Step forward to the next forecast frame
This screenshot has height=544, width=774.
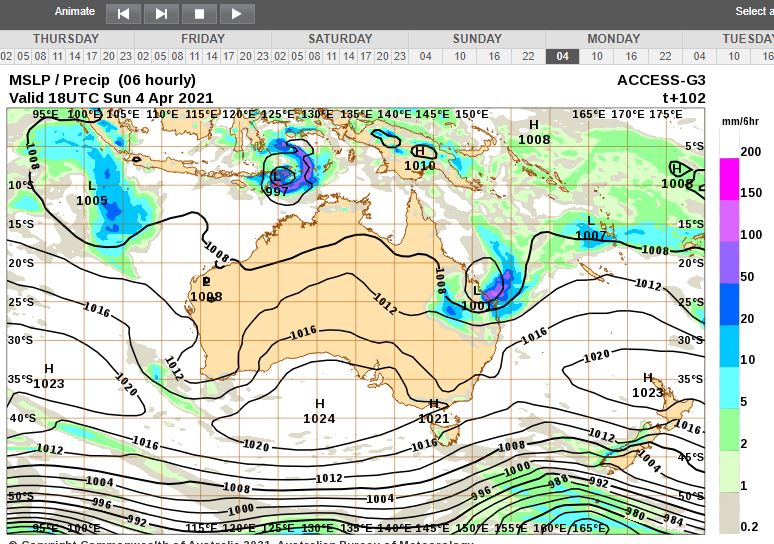[161, 13]
